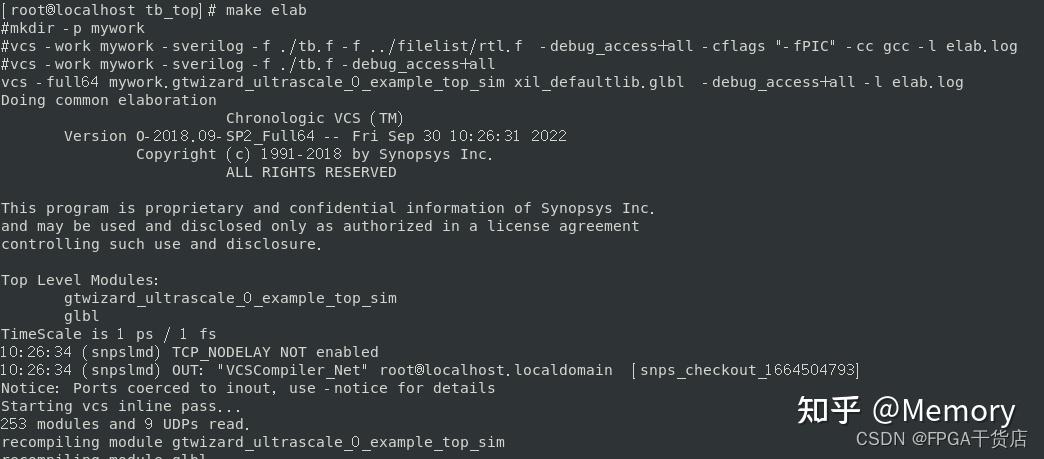The width and height of the screenshot is (1044, 459).
Task: Click the "ALL RIGHTS RESERVED" text
Action: click(311, 172)
